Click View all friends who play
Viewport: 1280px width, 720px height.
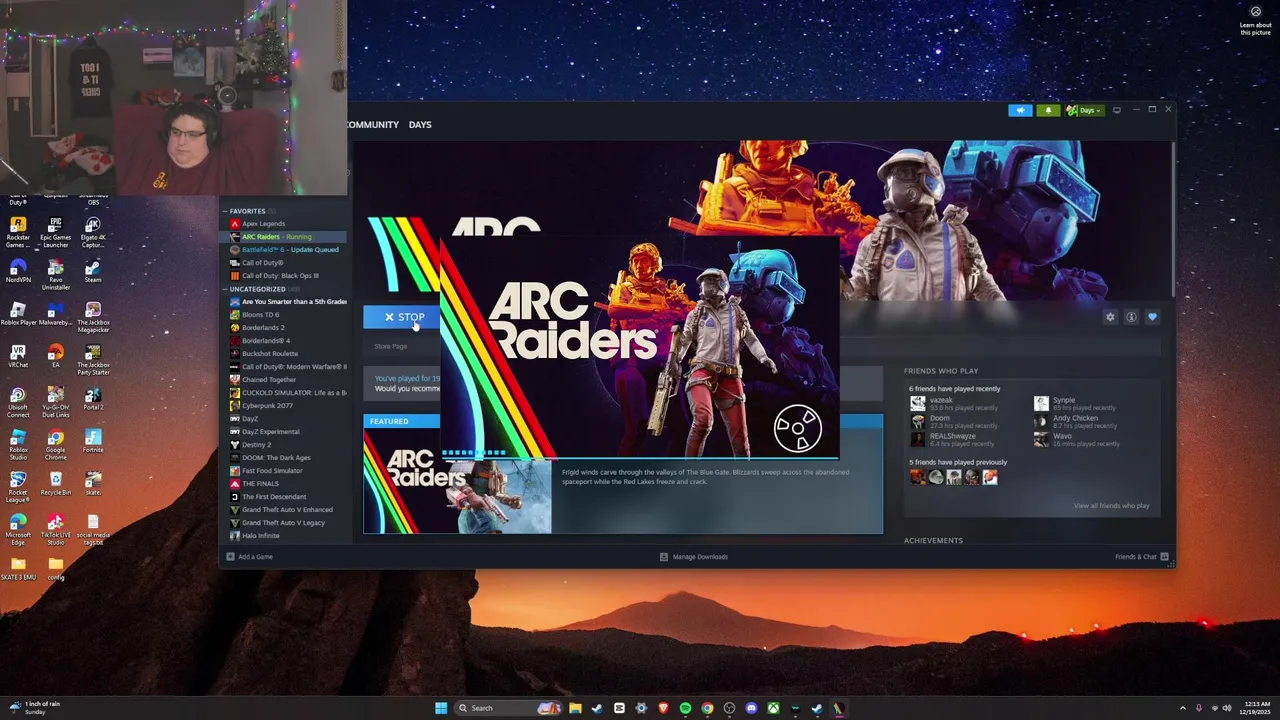[x=1111, y=506]
